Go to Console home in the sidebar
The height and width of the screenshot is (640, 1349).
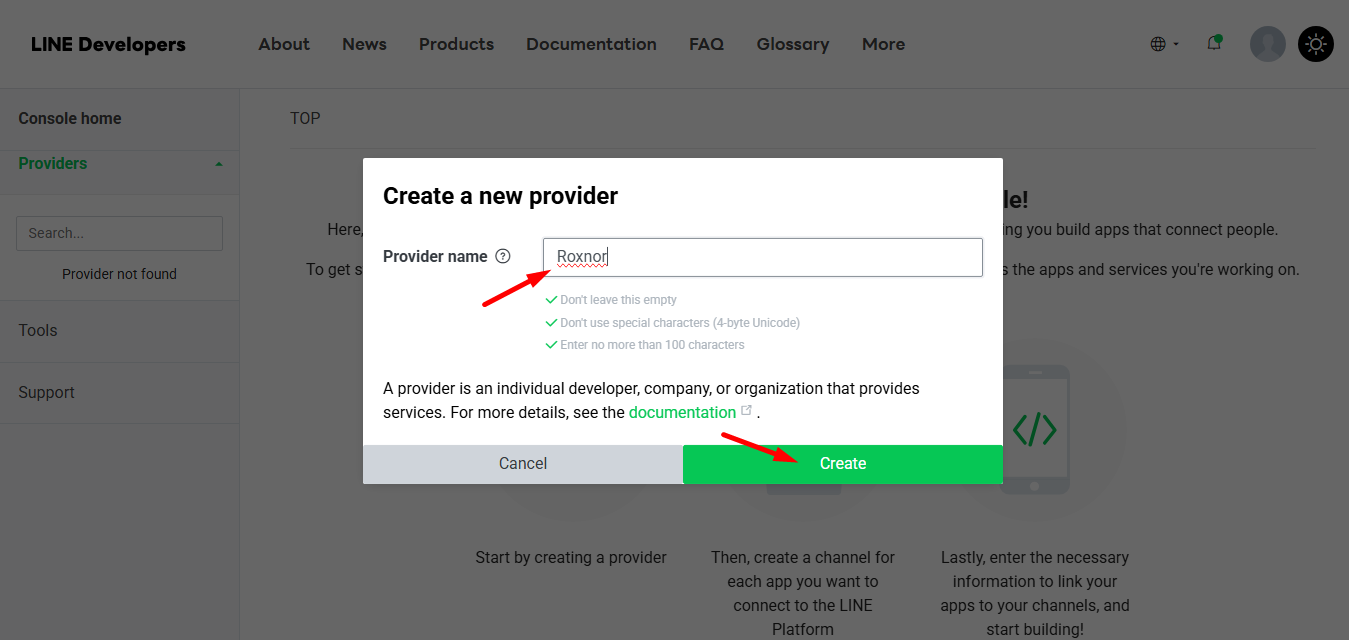(69, 118)
